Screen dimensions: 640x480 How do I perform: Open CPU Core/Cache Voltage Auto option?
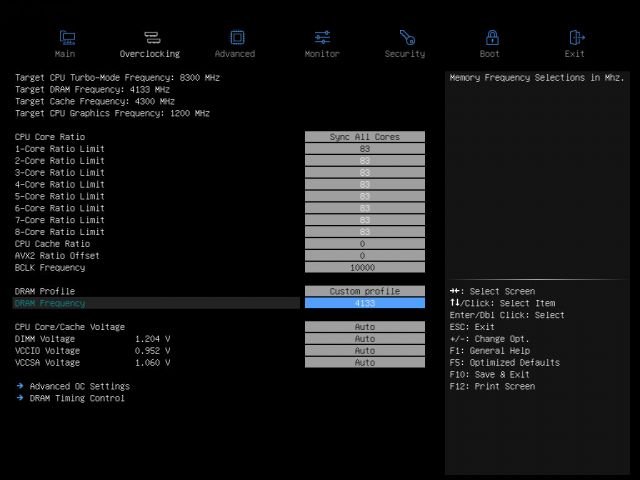tap(365, 327)
